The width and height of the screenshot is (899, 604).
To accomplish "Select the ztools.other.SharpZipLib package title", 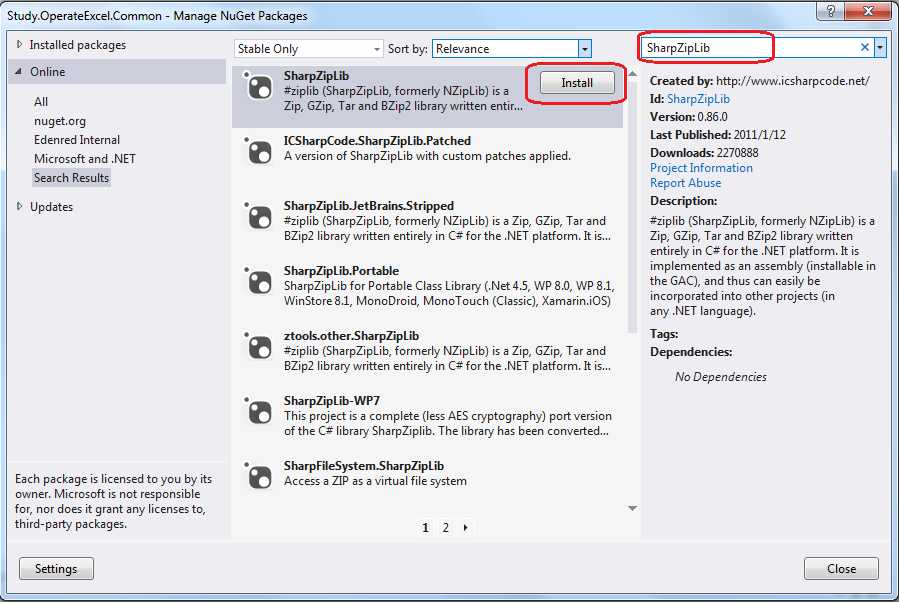I will coord(351,336).
